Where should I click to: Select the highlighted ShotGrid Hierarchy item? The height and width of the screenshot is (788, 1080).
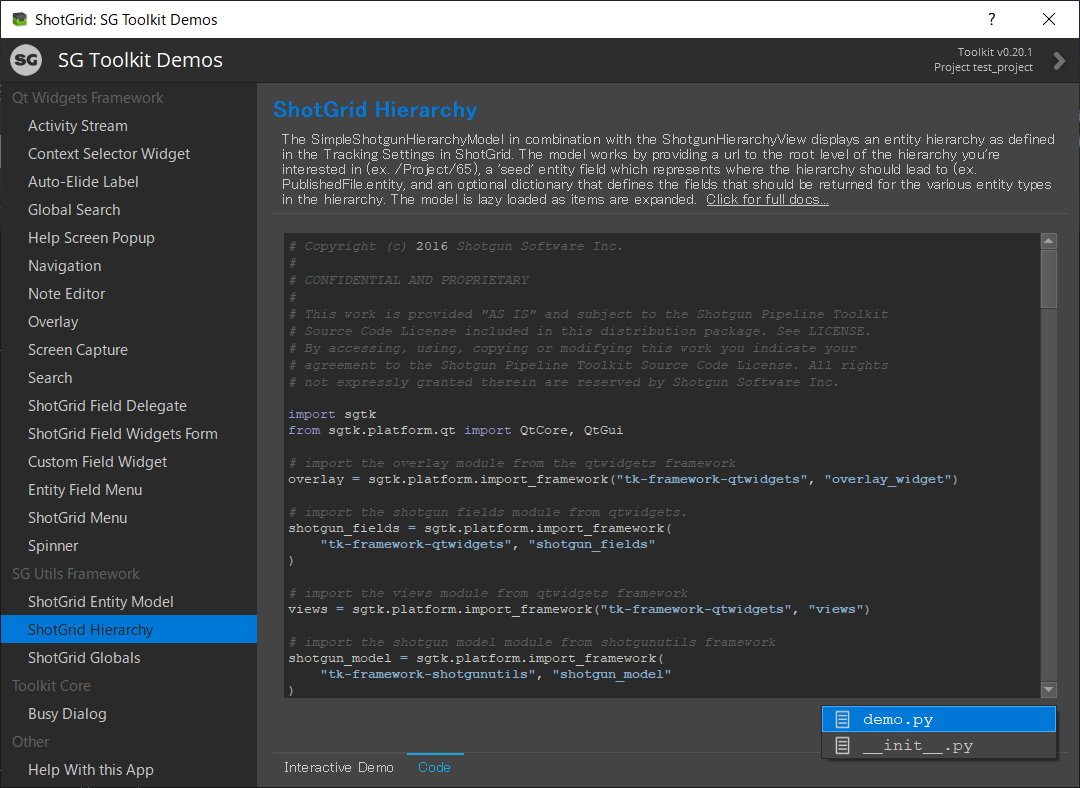[129, 630]
